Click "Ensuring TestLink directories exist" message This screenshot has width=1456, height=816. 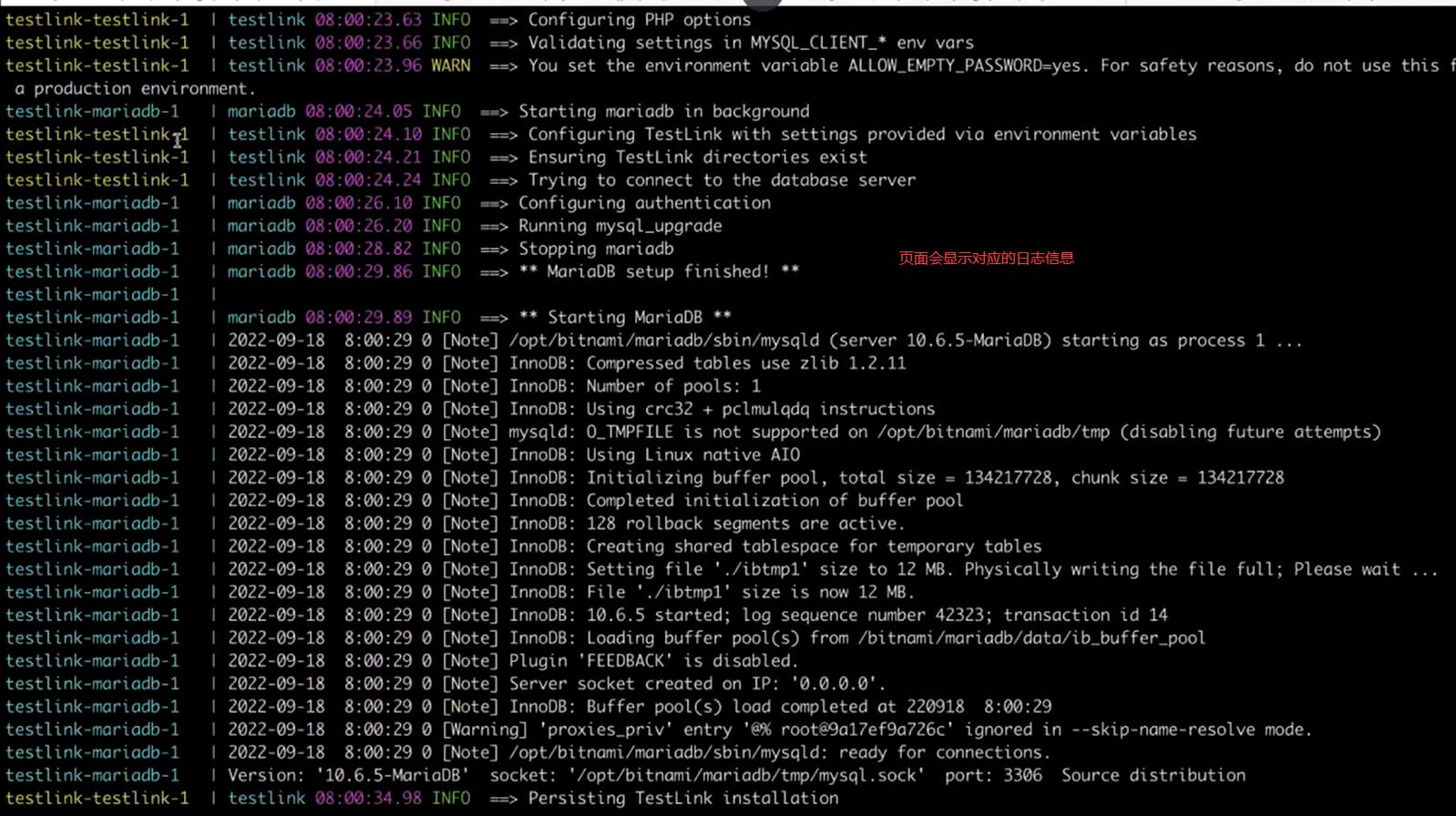698,157
